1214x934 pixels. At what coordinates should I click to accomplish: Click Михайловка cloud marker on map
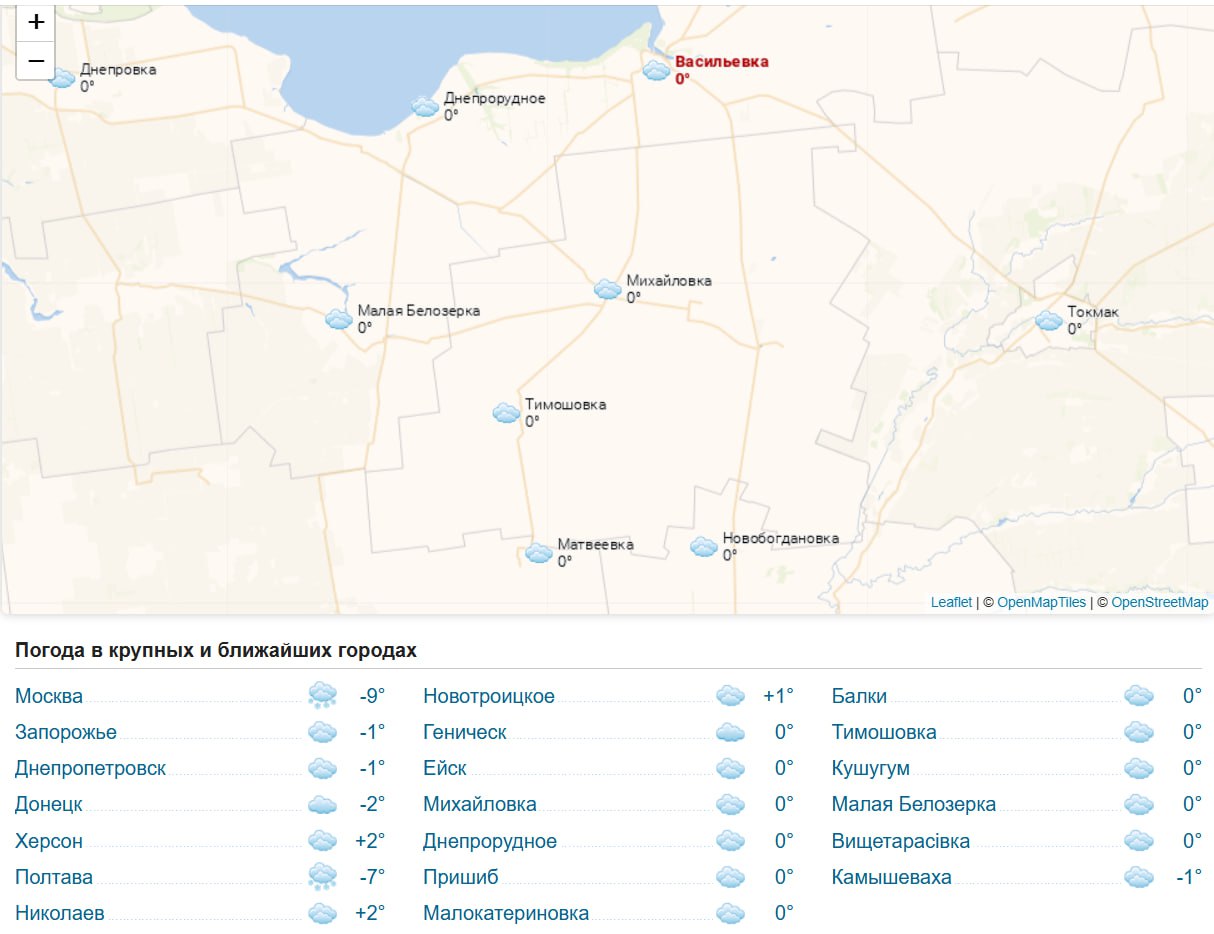click(607, 289)
